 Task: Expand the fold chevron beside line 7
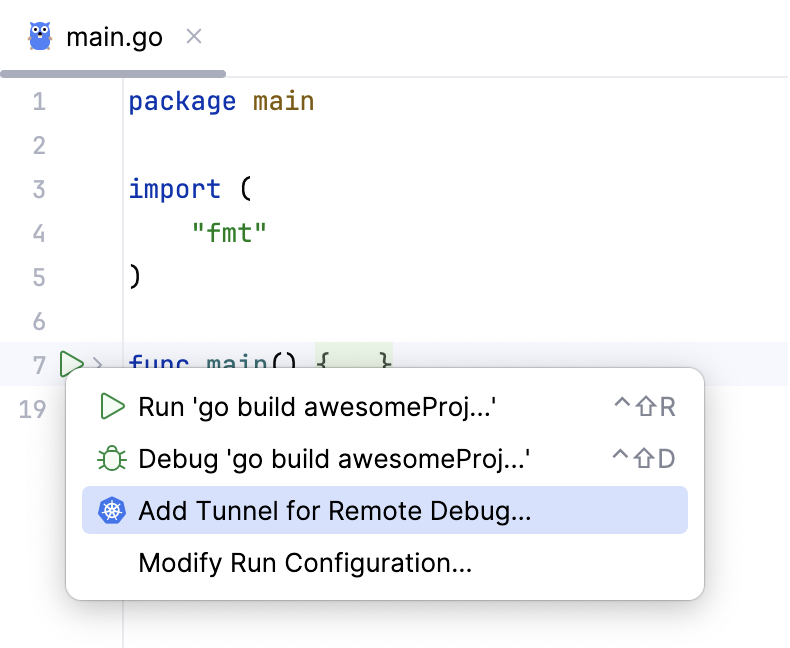coord(97,364)
